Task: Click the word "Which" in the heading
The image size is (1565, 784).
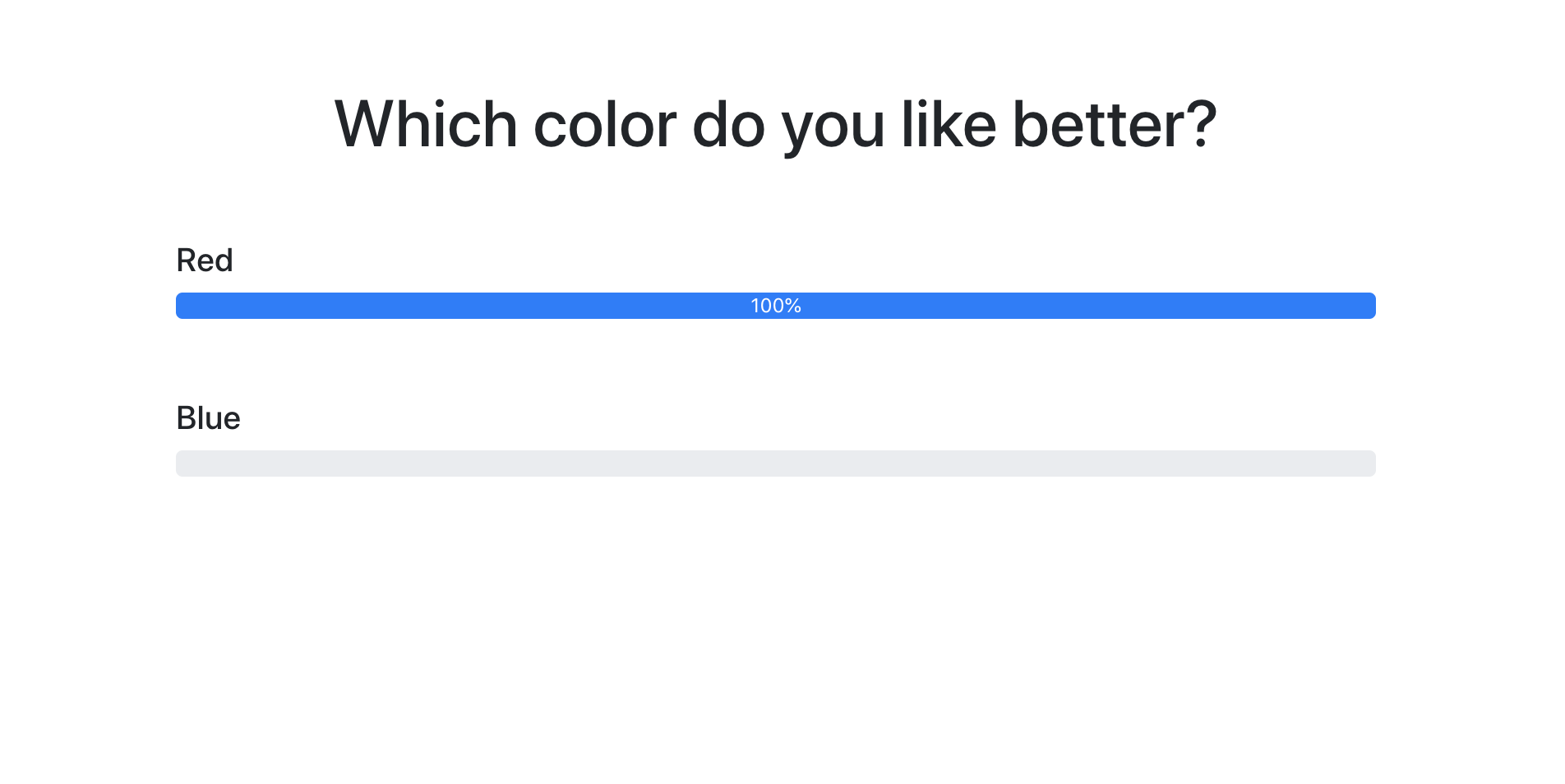Action: coord(426,124)
